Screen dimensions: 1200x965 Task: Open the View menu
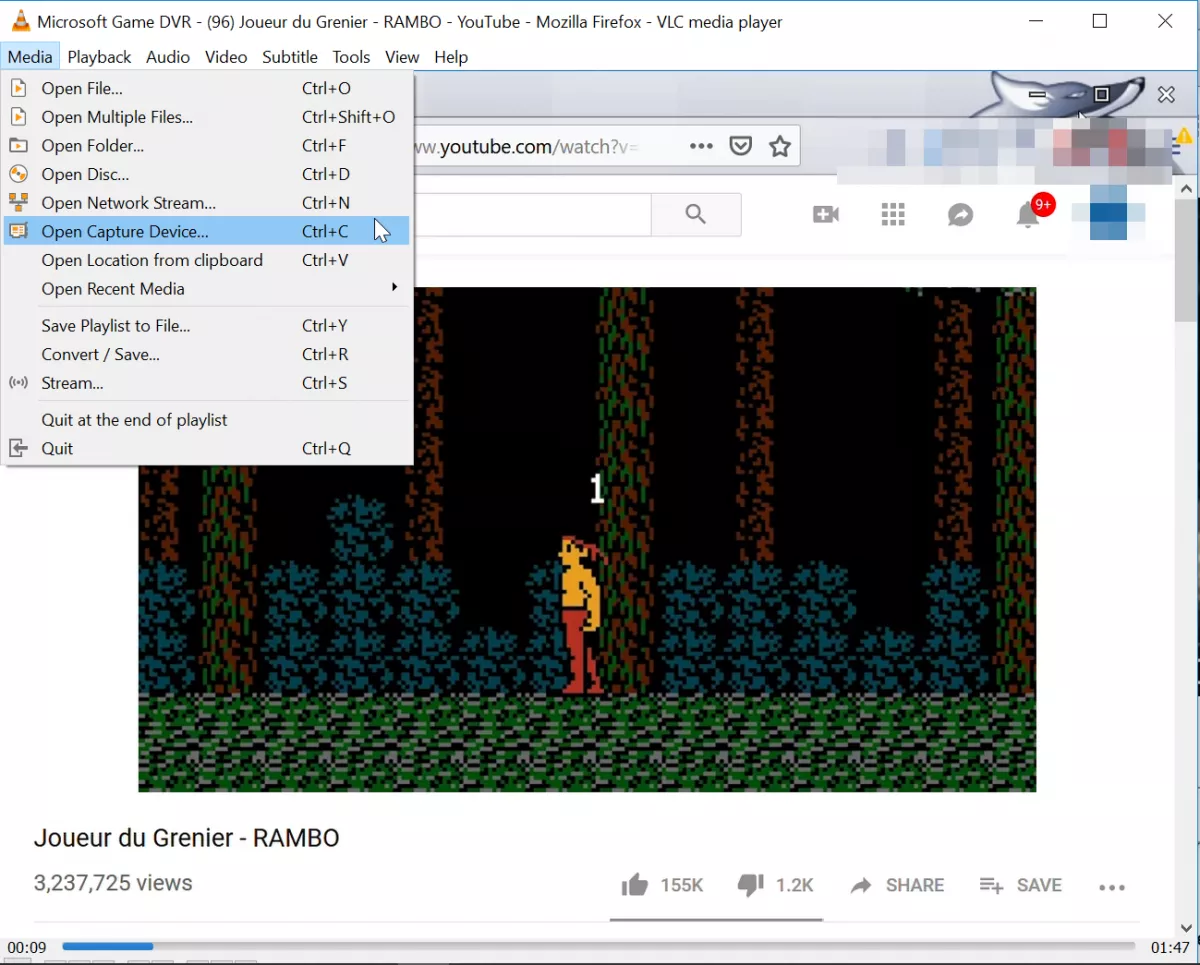point(402,57)
